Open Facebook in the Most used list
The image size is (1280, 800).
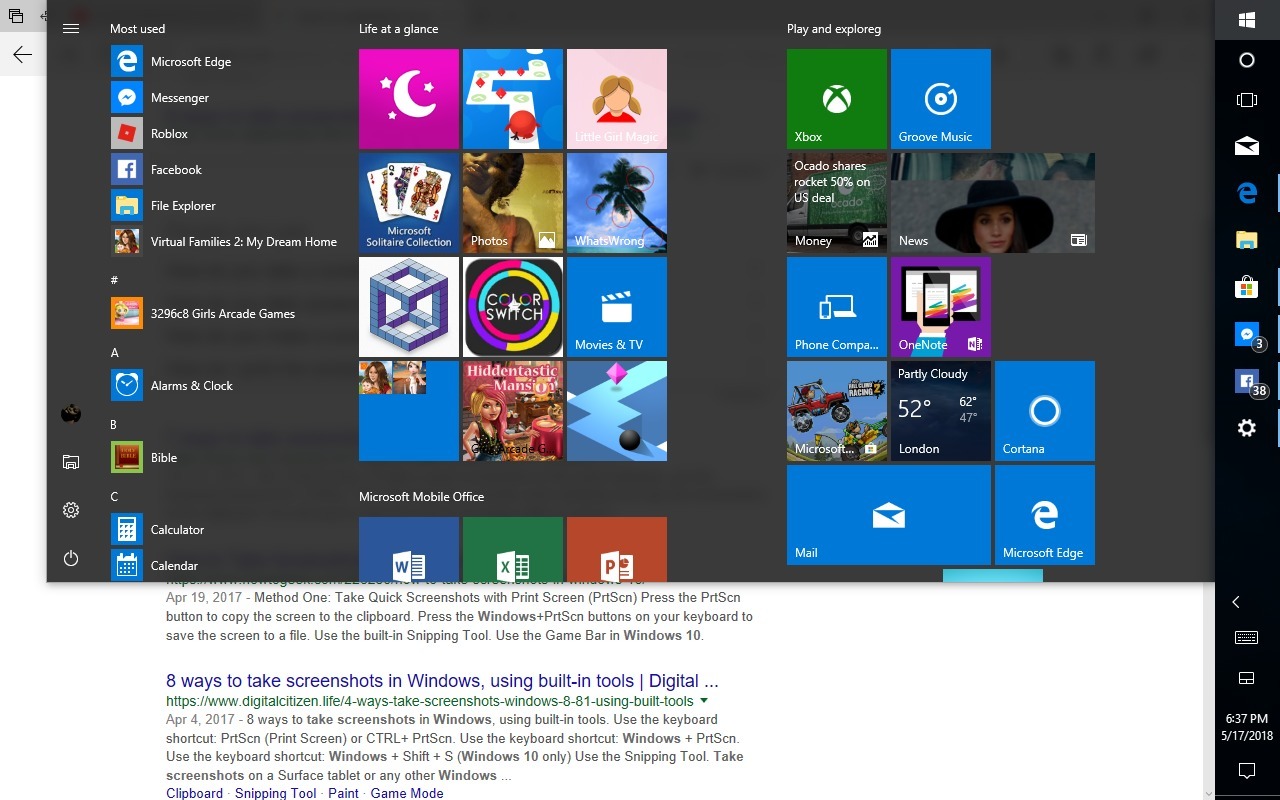click(225, 170)
